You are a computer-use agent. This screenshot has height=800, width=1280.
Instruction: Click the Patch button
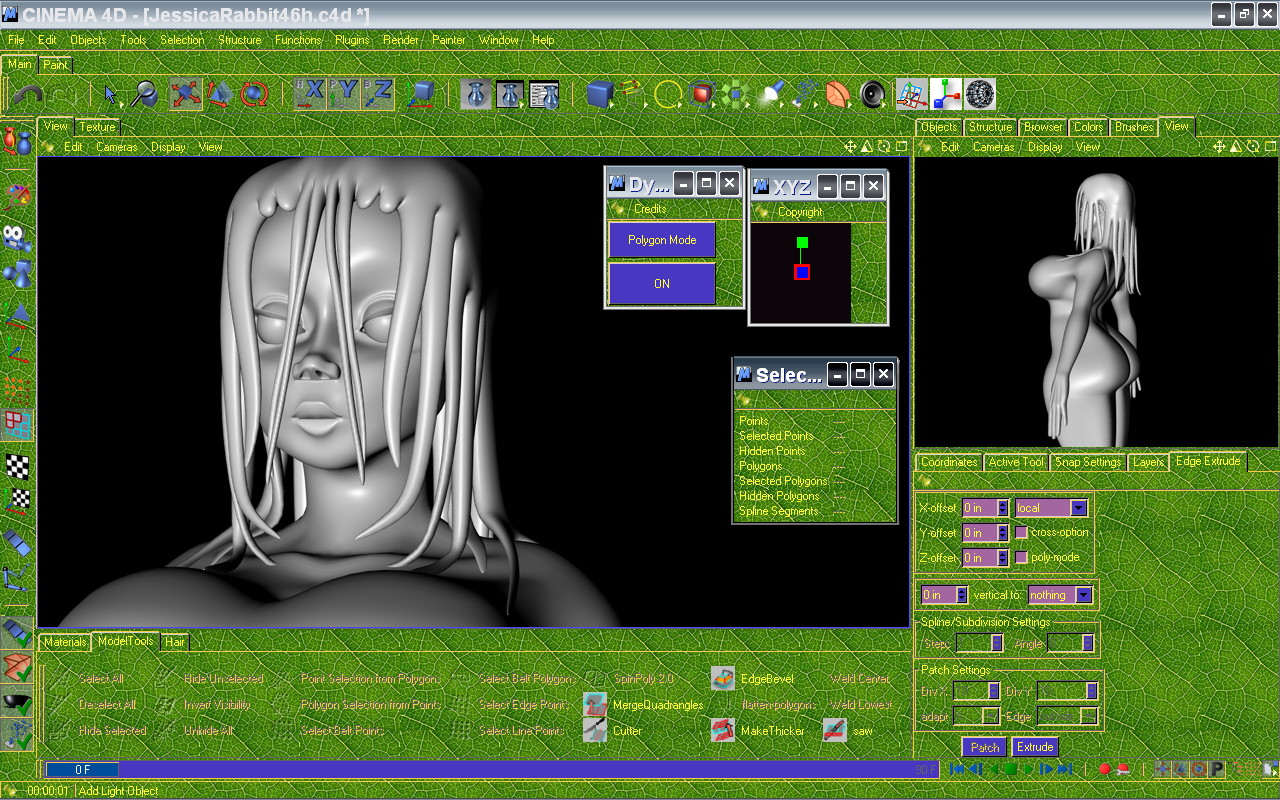pos(985,747)
